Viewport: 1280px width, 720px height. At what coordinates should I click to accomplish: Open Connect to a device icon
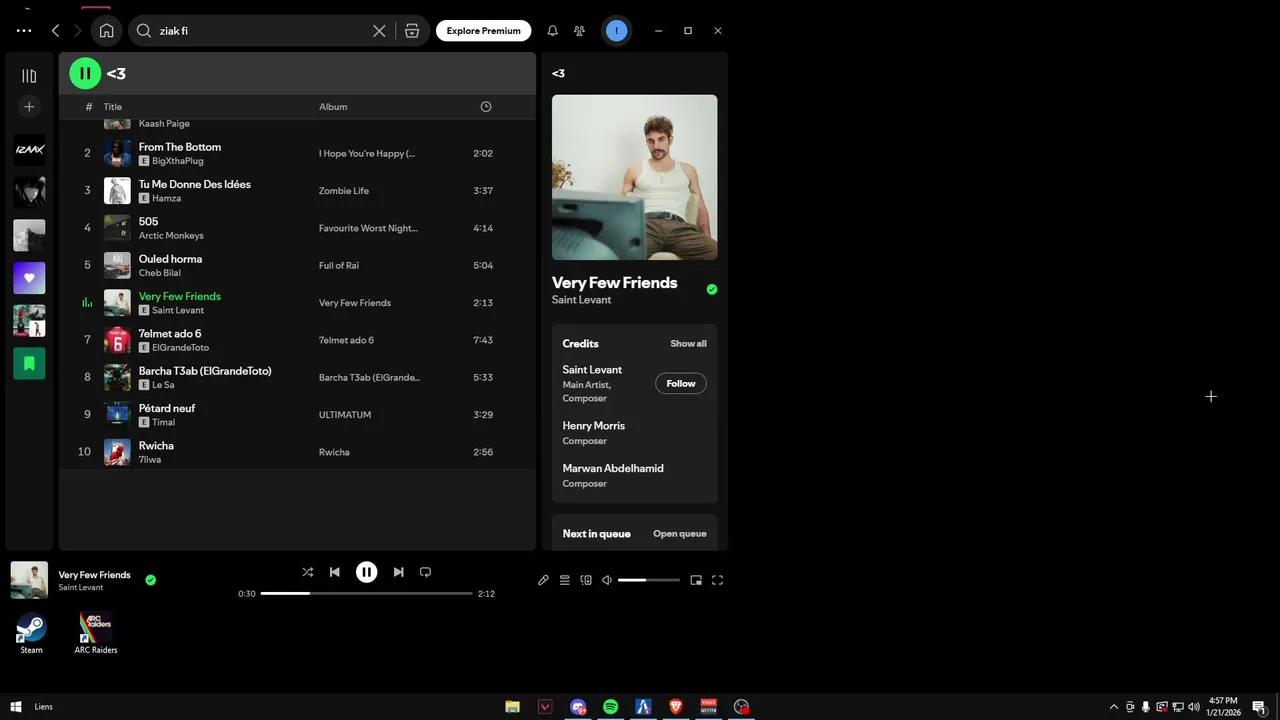pos(586,580)
